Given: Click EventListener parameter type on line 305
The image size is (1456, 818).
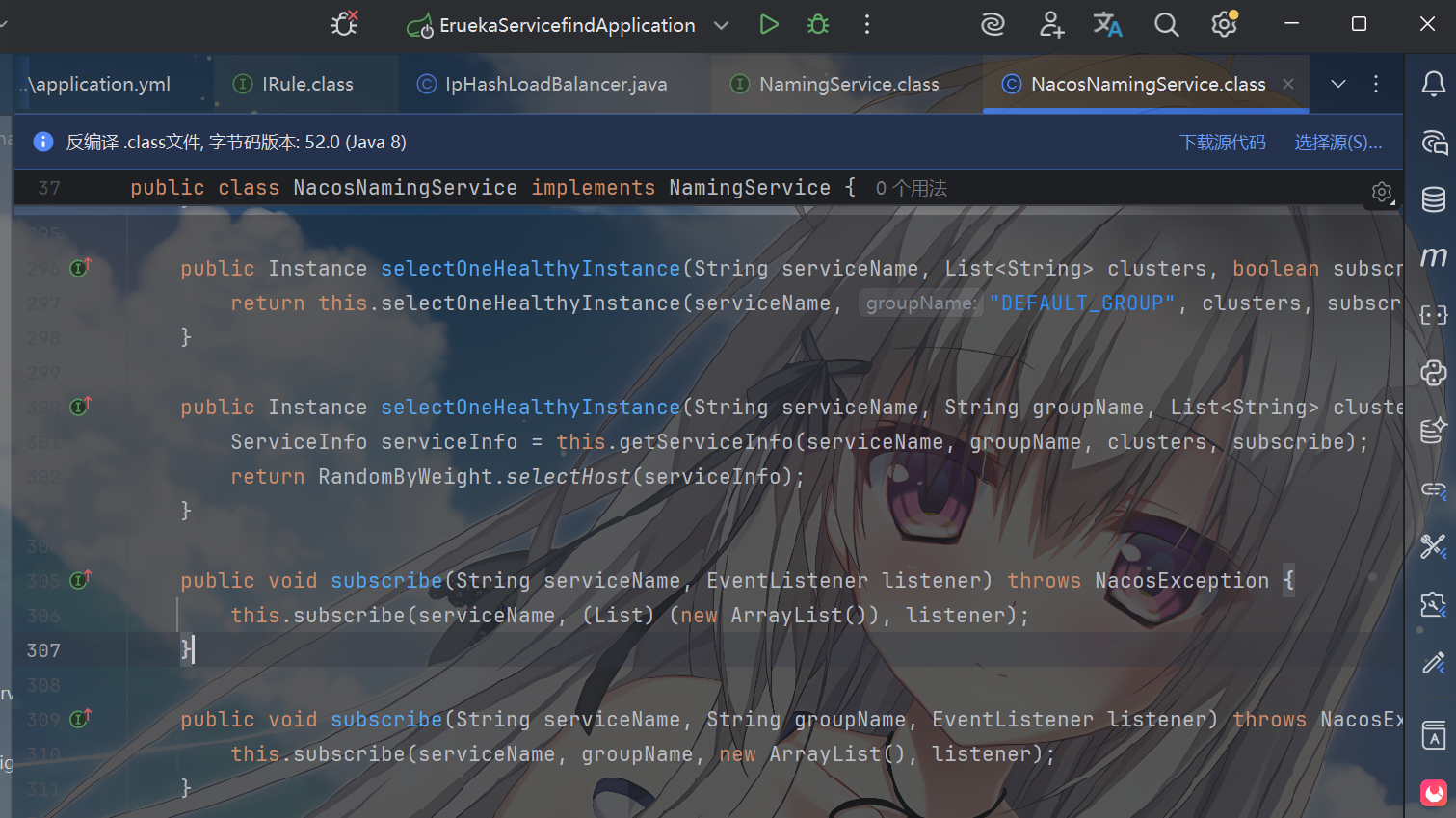Looking at the screenshot, I should [787, 581].
